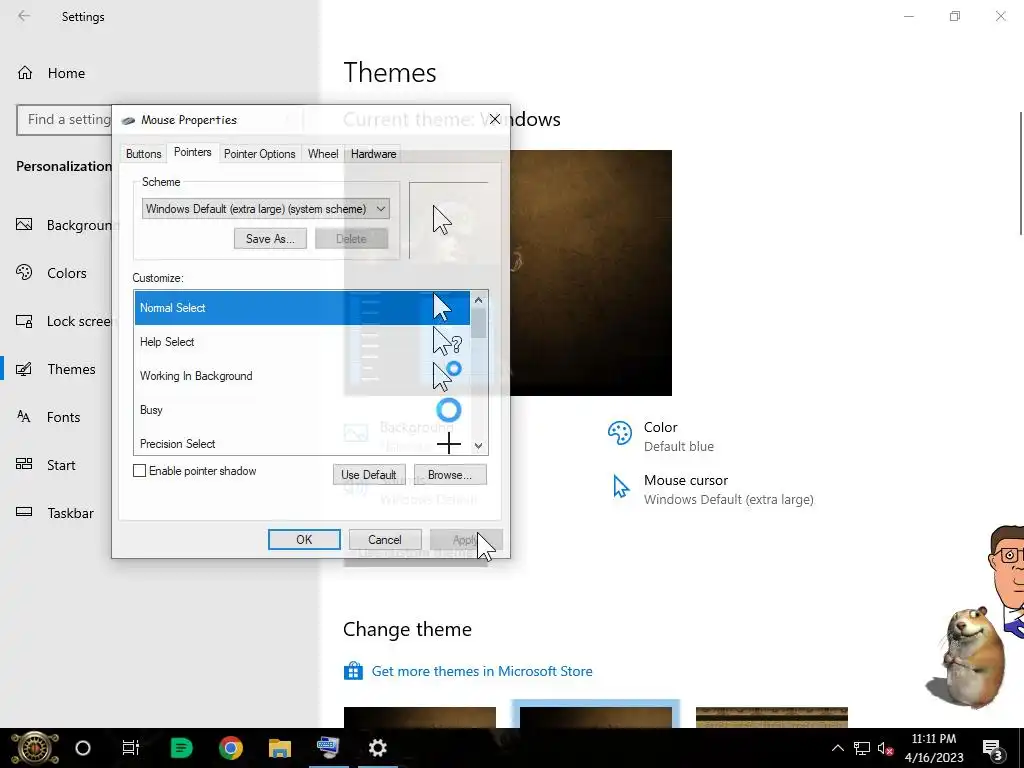The image size is (1024, 768).
Task: Select Precision Select pointer row
Action: tap(302, 442)
